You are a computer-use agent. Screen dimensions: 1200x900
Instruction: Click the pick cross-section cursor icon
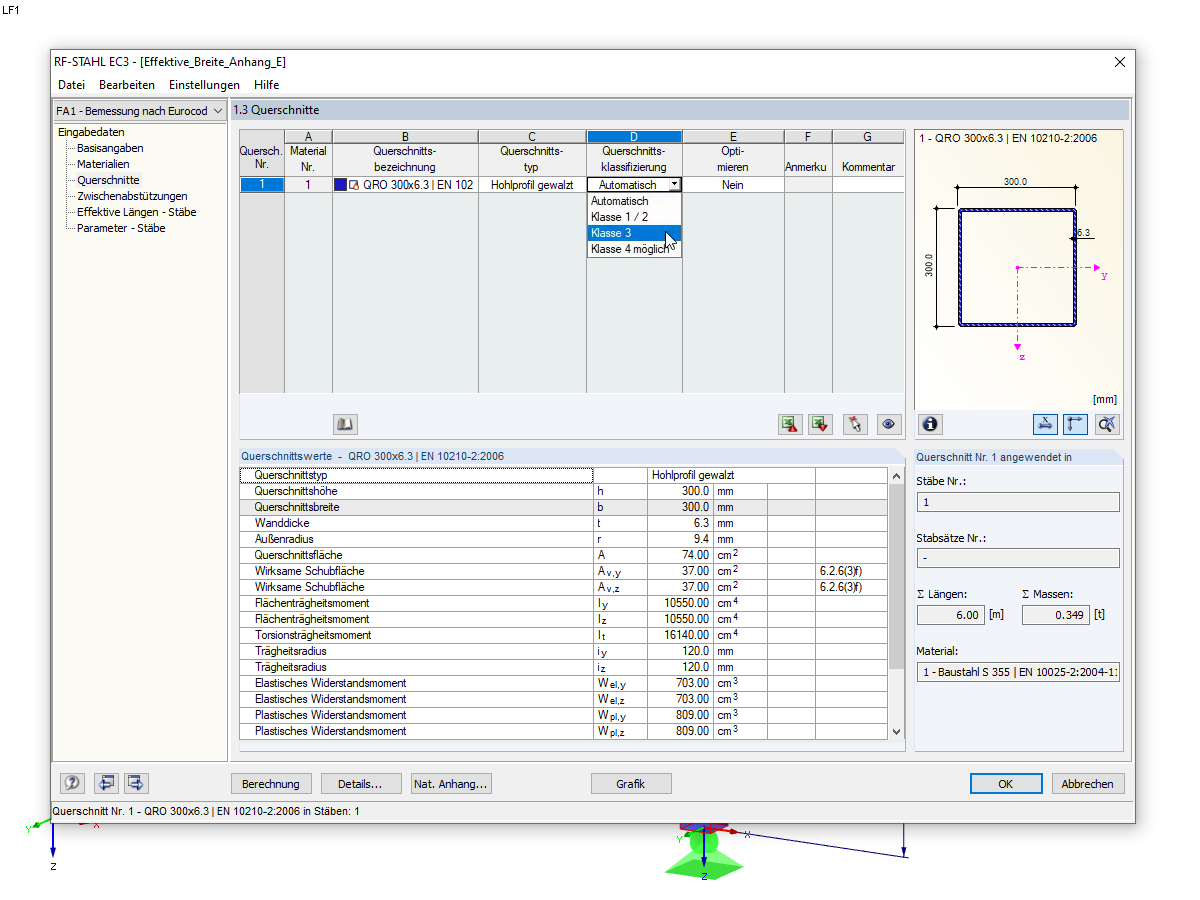(855, 424)
